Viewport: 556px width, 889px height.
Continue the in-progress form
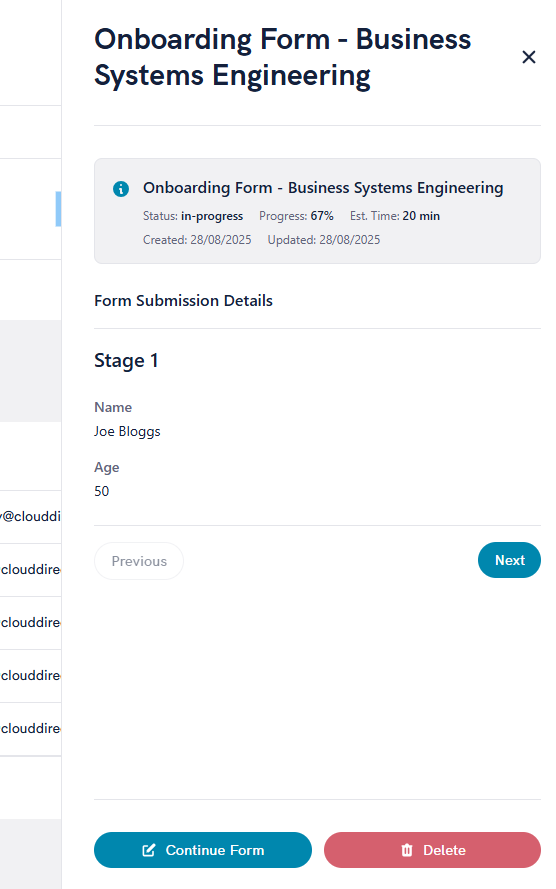203,850
